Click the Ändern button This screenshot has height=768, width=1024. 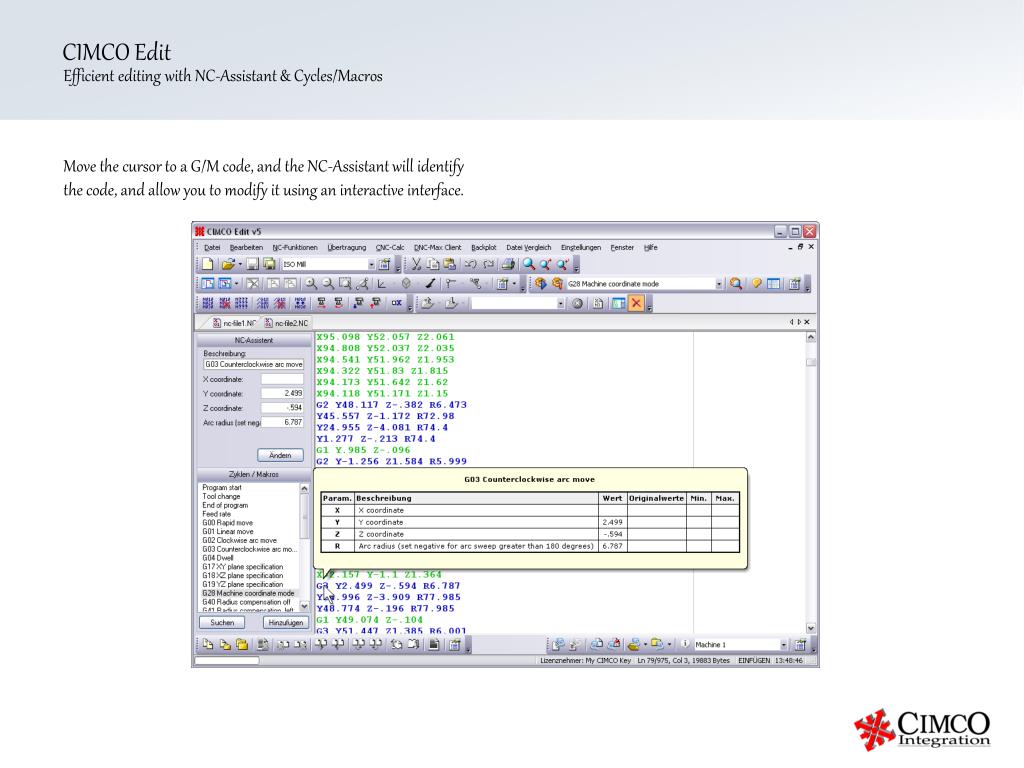pyautogui.click(x=280, y=455)
